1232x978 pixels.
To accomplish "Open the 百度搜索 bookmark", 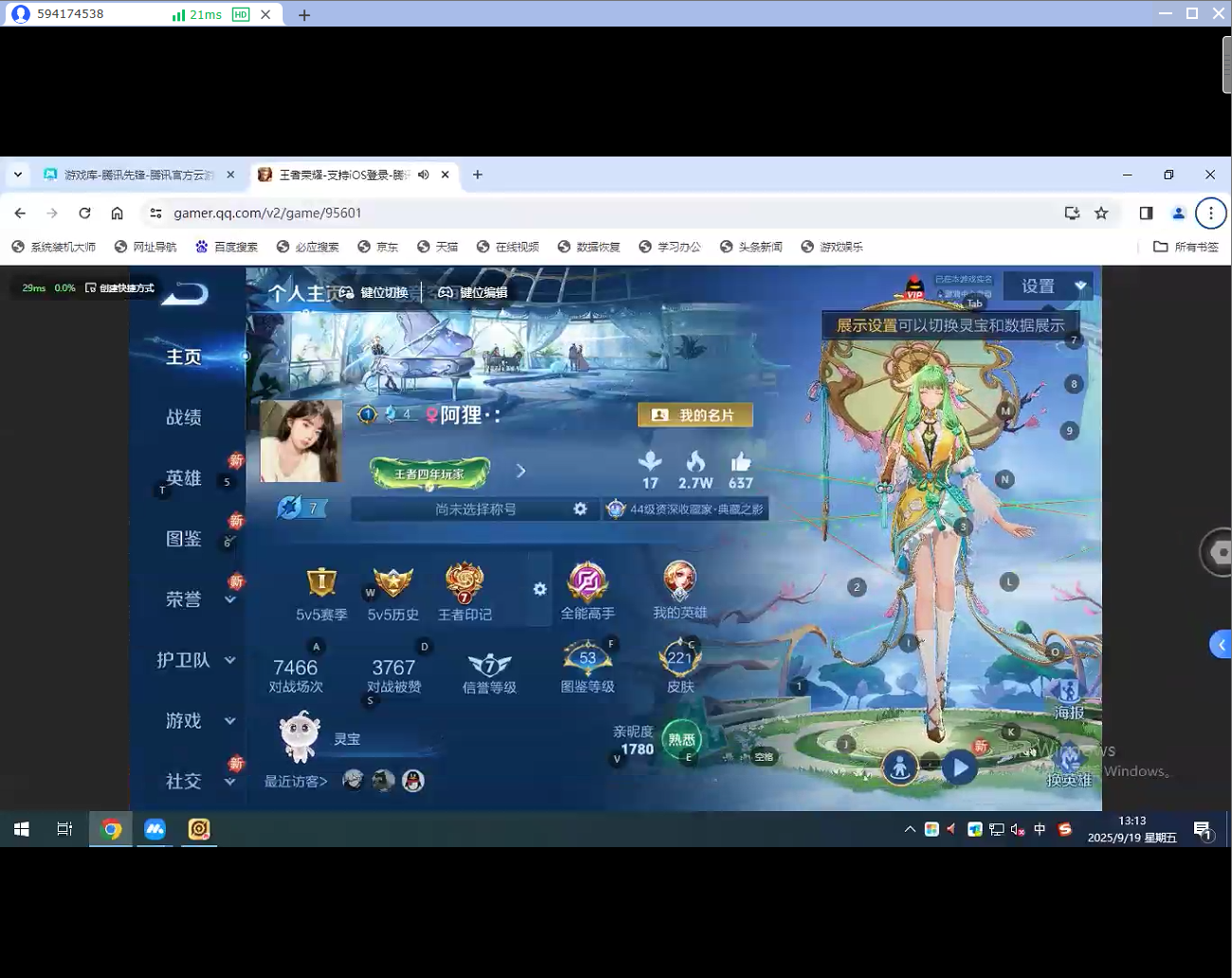I will point(227,247).
